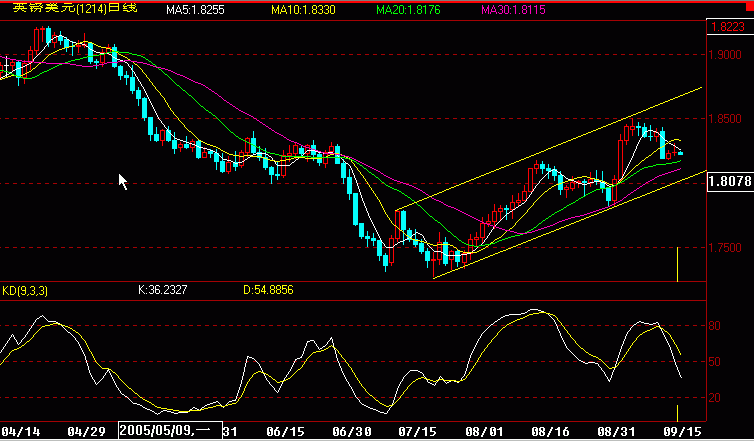Click the 08/31 date label
The height and width of the screenshot is (441, 754).
[618, 430]
